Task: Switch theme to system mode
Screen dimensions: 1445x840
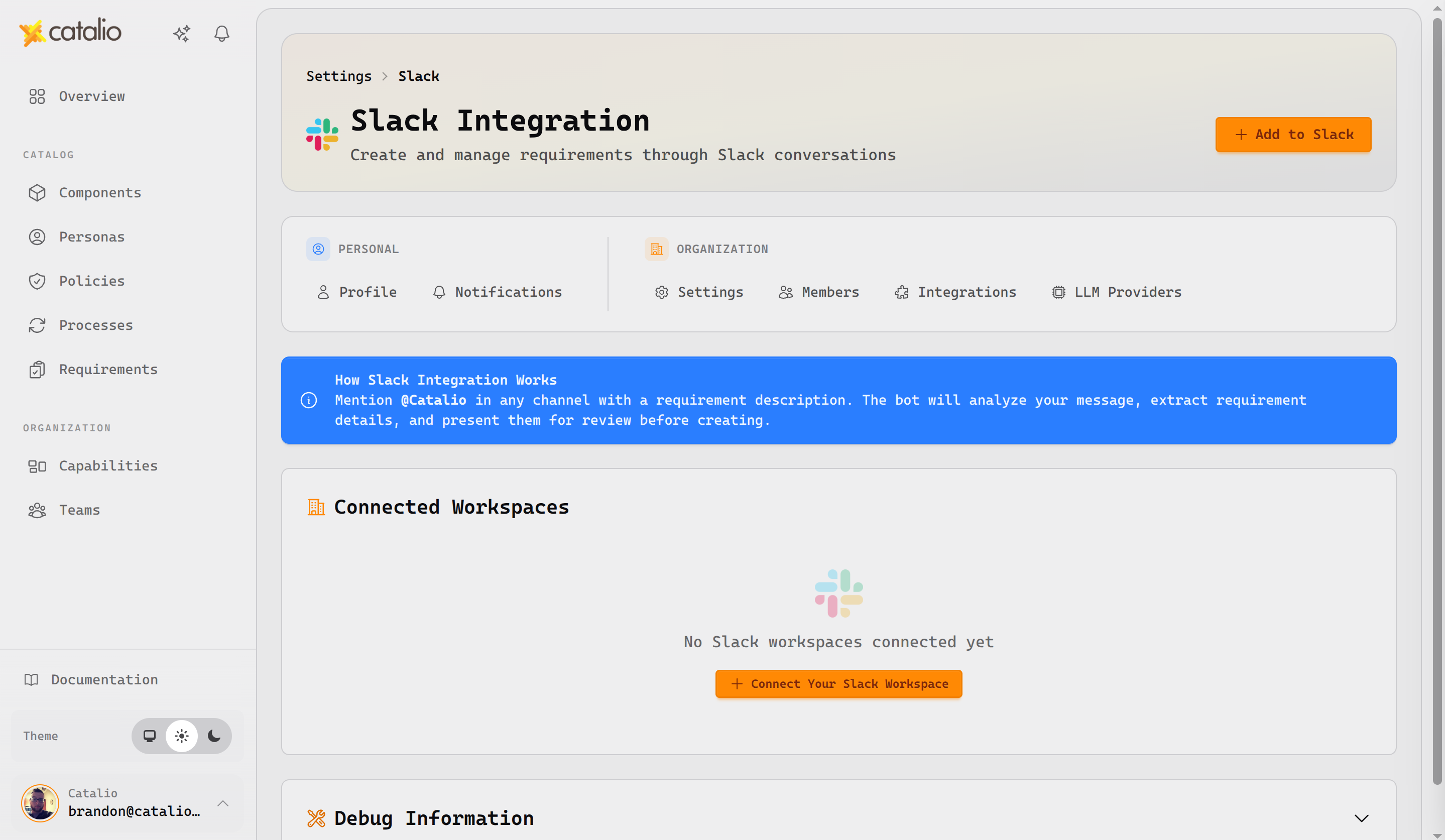Action: 150,736
